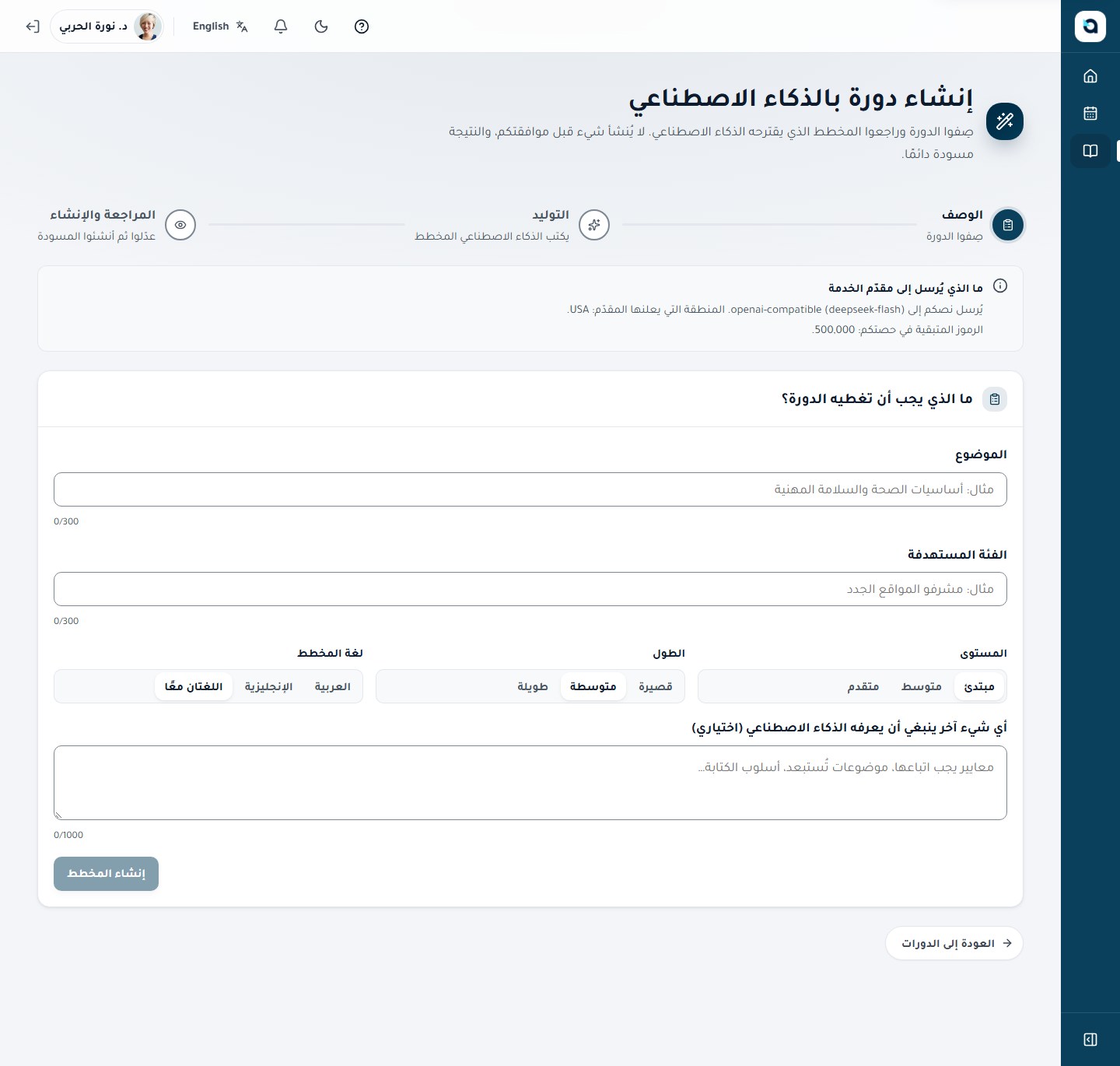The width and height of the screenshot is (1120, 1066).
Task: Click the app logo at sidebar top
Action: 1090,26
